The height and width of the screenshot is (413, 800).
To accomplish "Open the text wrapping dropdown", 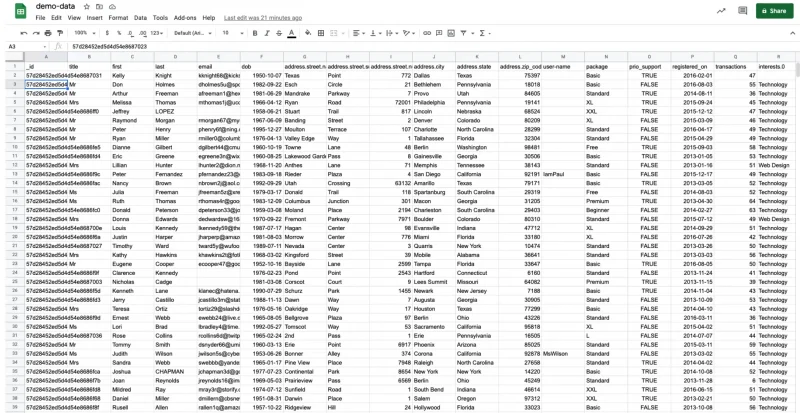I will click(x=392, y=33).
